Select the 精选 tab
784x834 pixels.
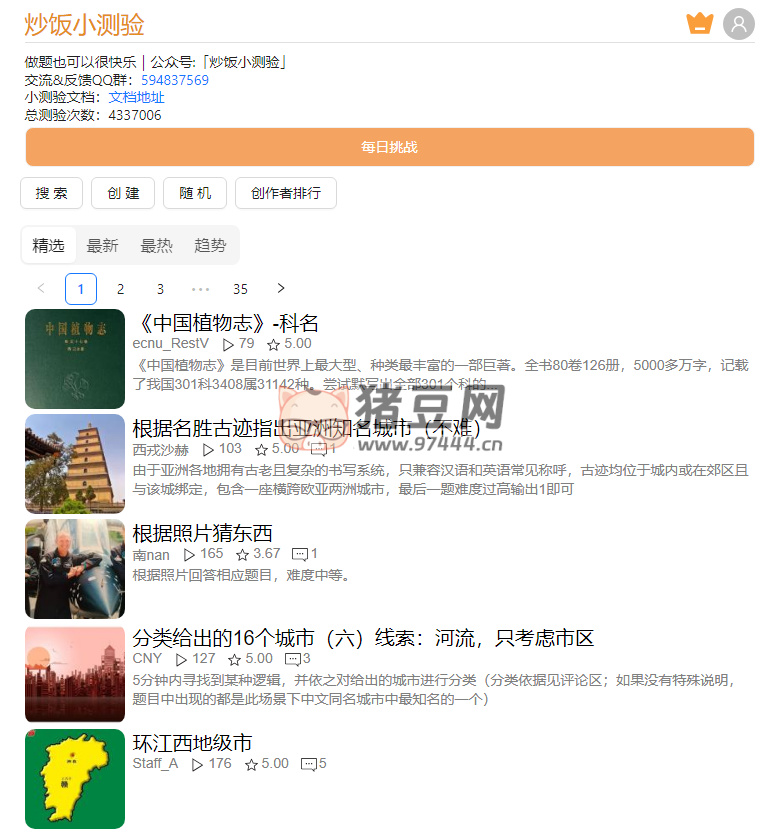click(48, 245)
